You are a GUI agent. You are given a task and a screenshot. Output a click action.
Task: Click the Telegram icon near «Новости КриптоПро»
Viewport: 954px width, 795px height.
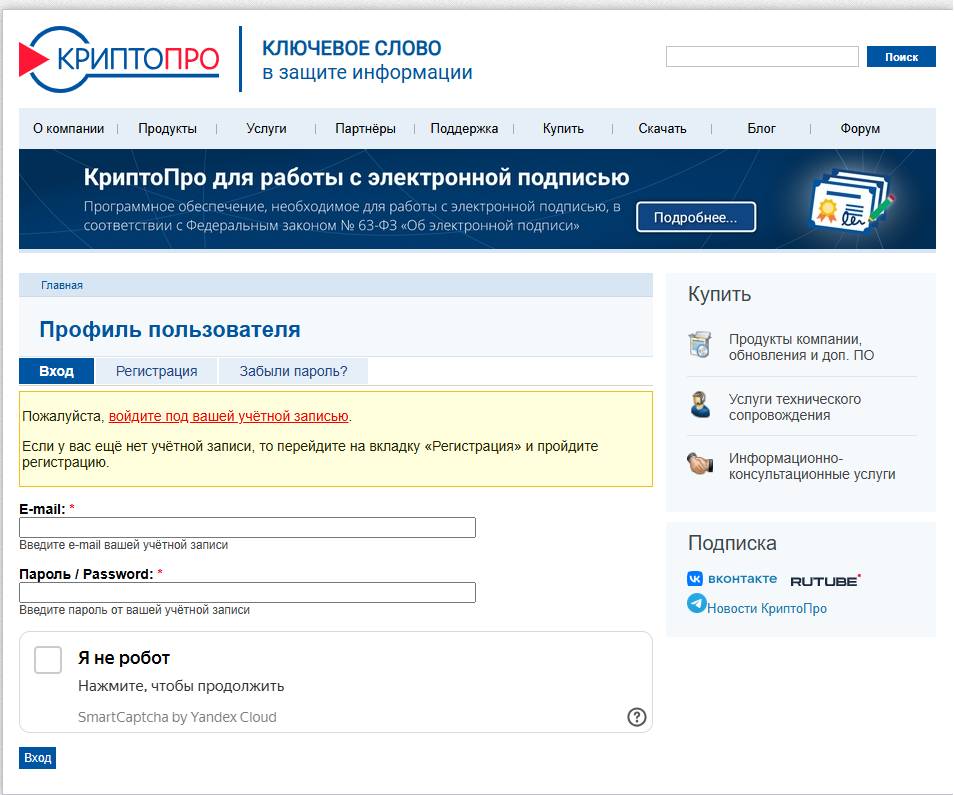point(697,603)
